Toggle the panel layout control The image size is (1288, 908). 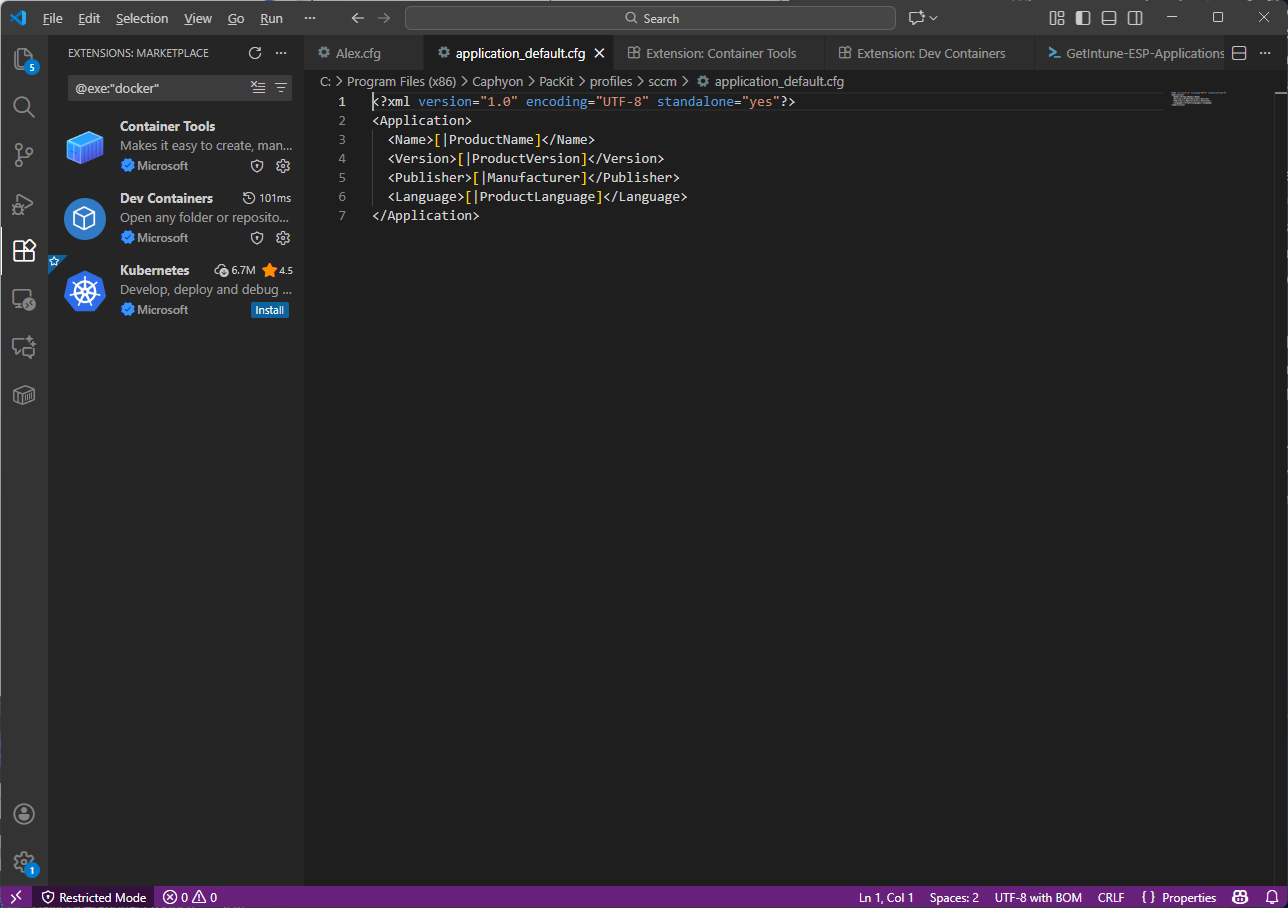pos(1108,17)
